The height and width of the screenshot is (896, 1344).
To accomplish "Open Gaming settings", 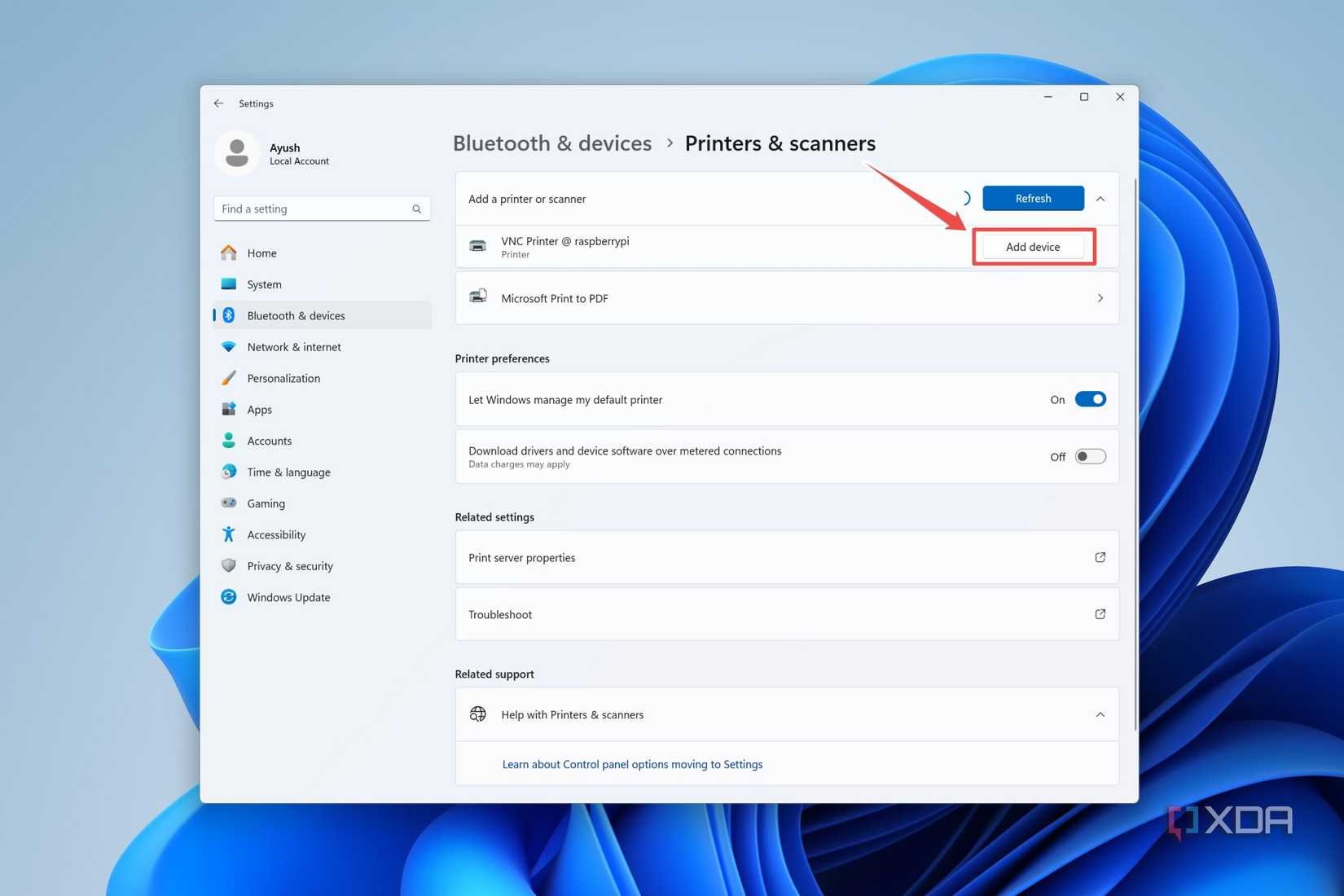I will tap(323, 503).
